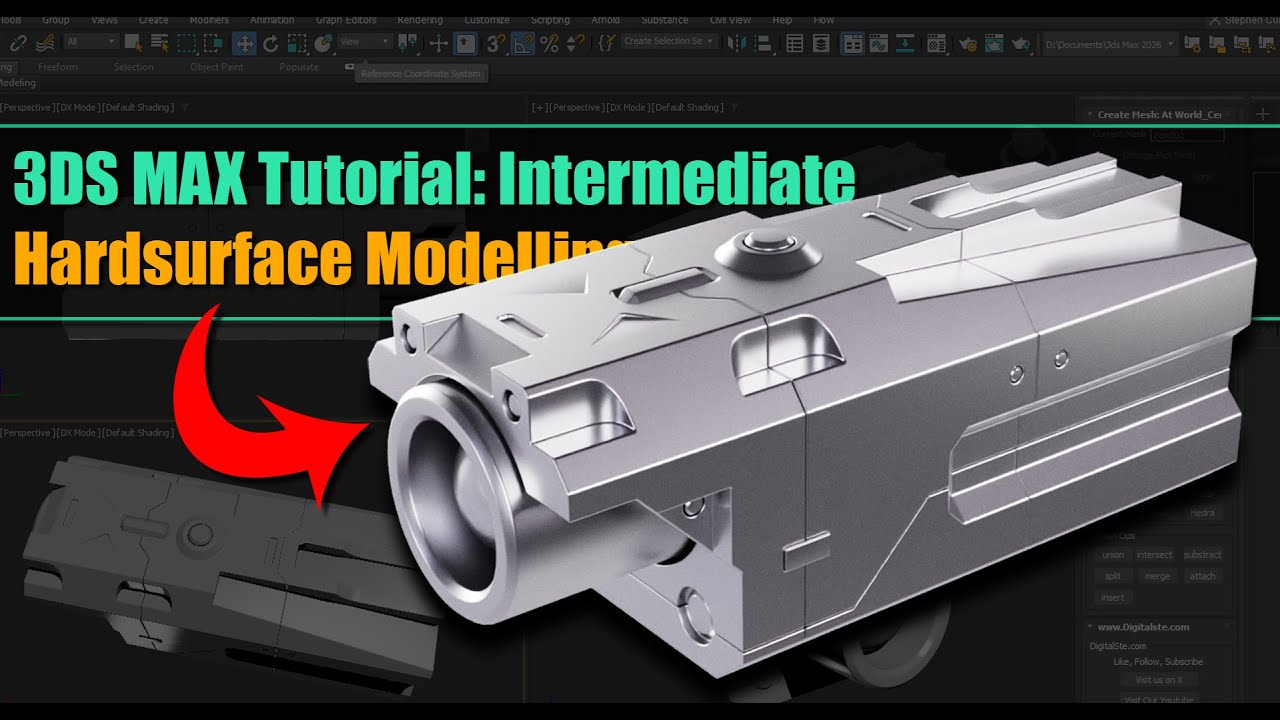Viewport: 1280px width, 720px height.
Task: Click the attach button
Action: click(x=1202, y=576)
